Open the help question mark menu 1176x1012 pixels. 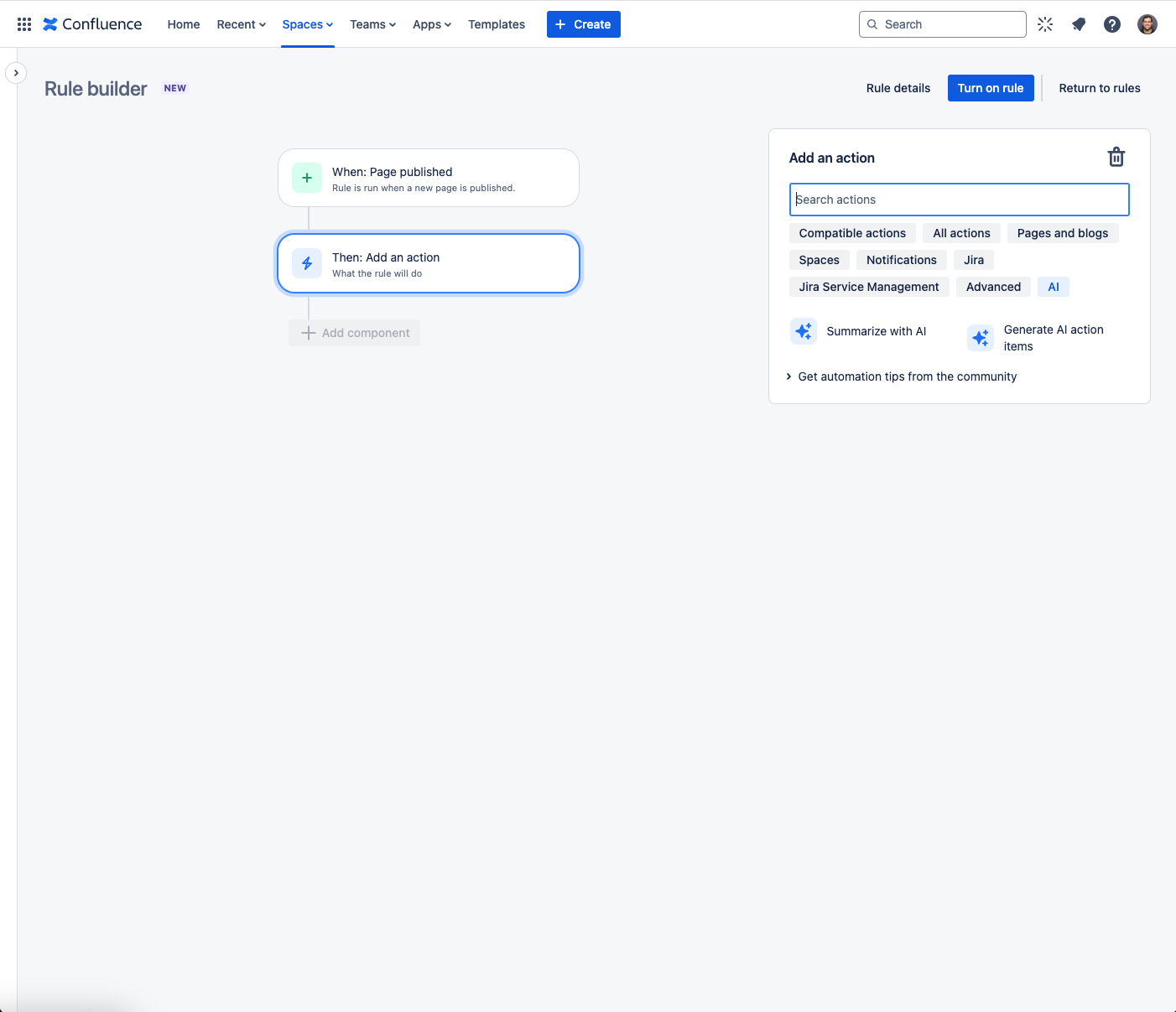(x=1112, y=23)
